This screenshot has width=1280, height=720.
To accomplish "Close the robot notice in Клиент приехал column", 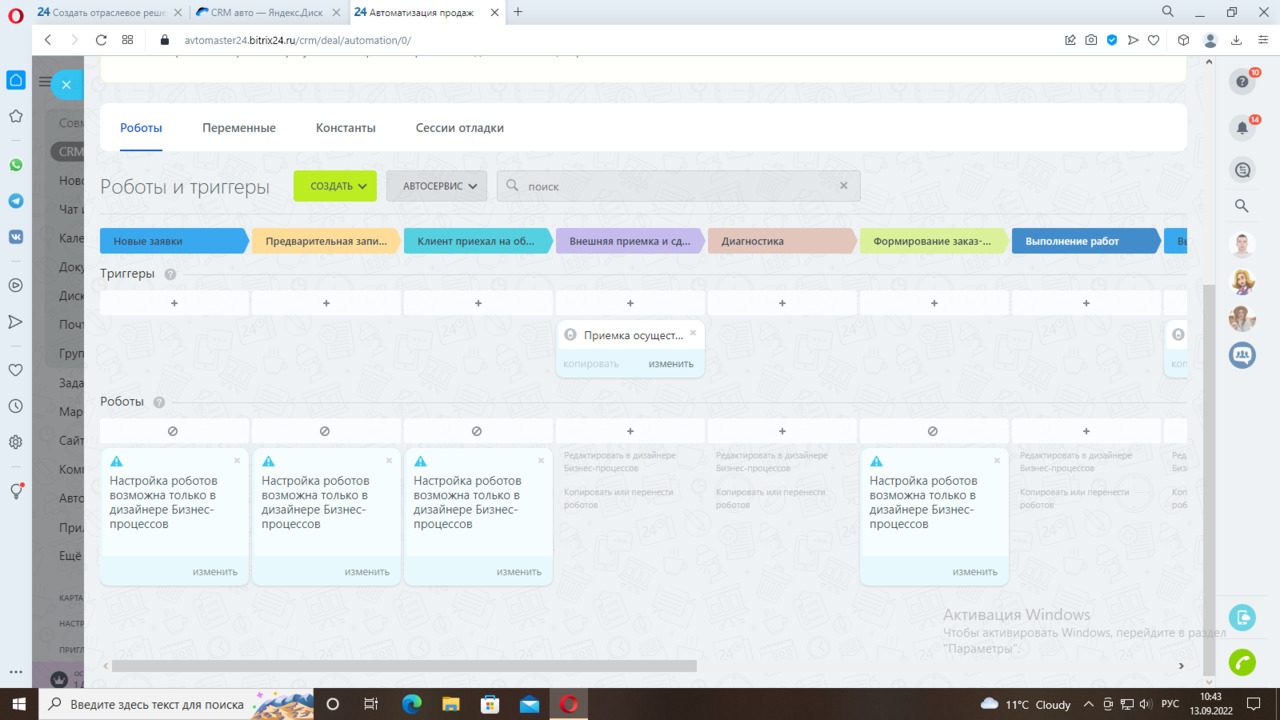I will (541, 461).
